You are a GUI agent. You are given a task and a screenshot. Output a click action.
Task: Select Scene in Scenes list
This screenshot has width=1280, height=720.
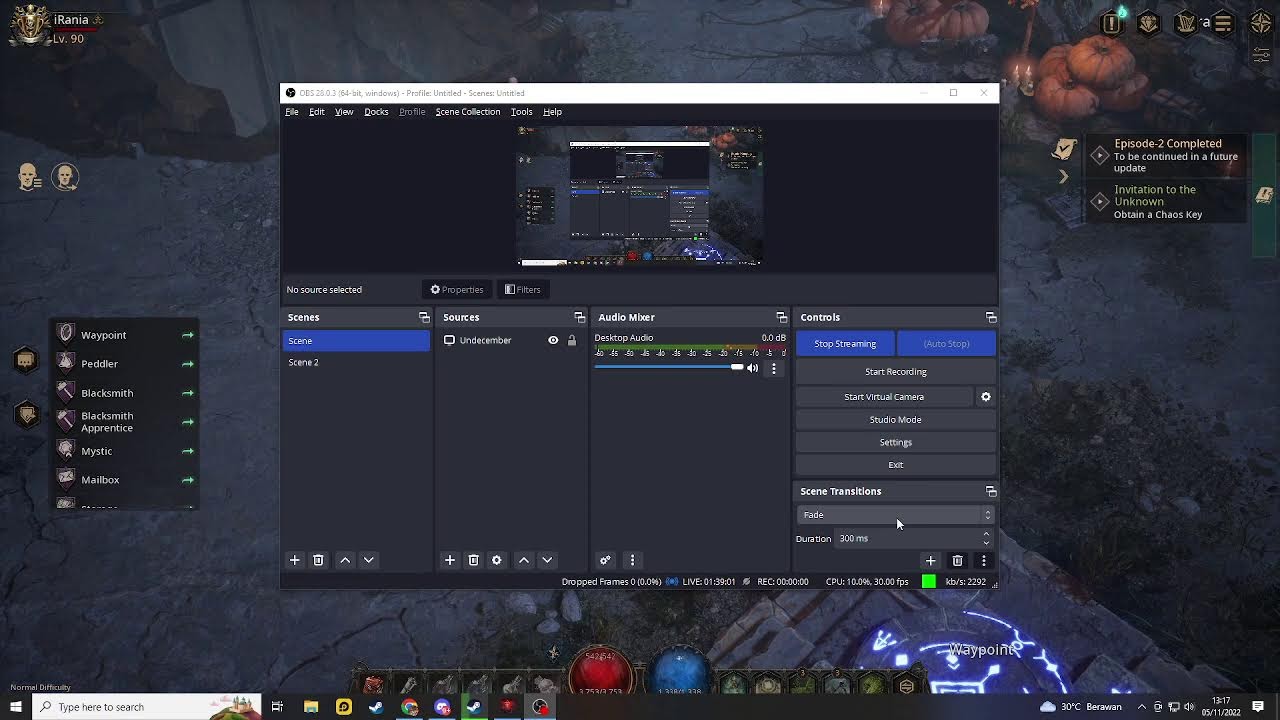click(356, 341)
